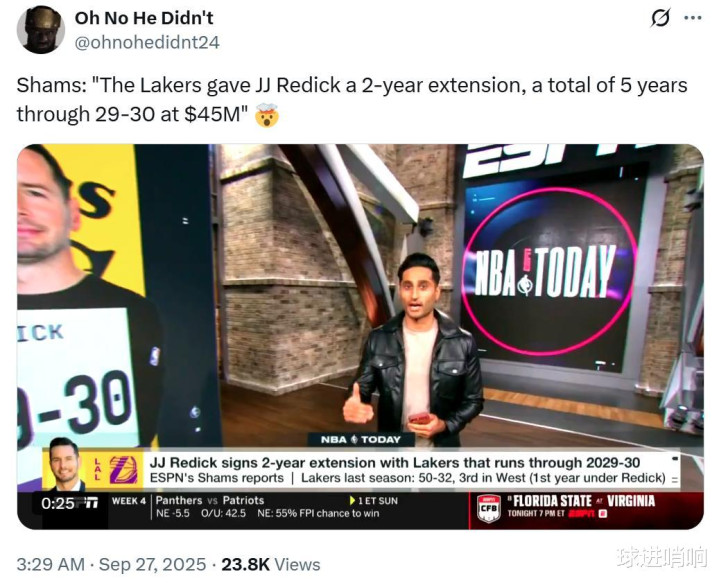View the 23.8K Views analytics

[x=271, y=564]
